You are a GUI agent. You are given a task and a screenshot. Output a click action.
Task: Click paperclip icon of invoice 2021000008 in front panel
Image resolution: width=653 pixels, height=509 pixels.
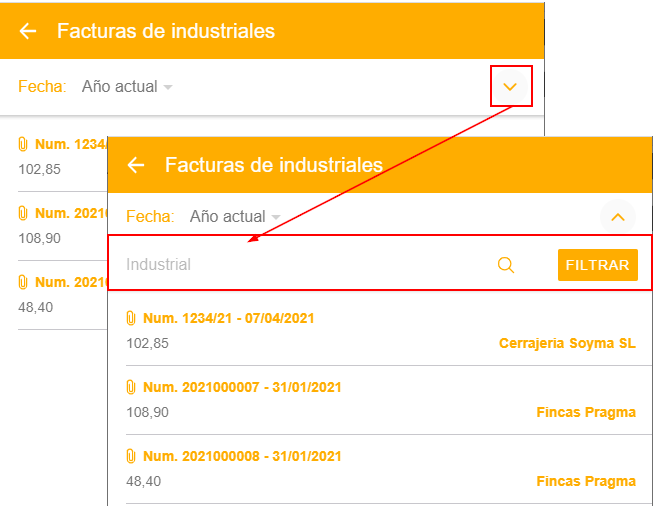click(x=130, y=456)
